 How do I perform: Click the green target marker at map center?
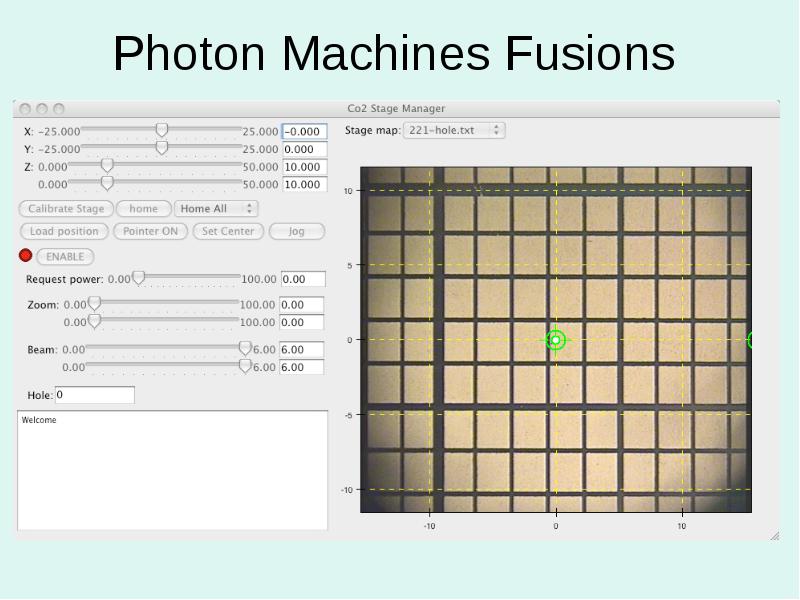click(556, 340)
